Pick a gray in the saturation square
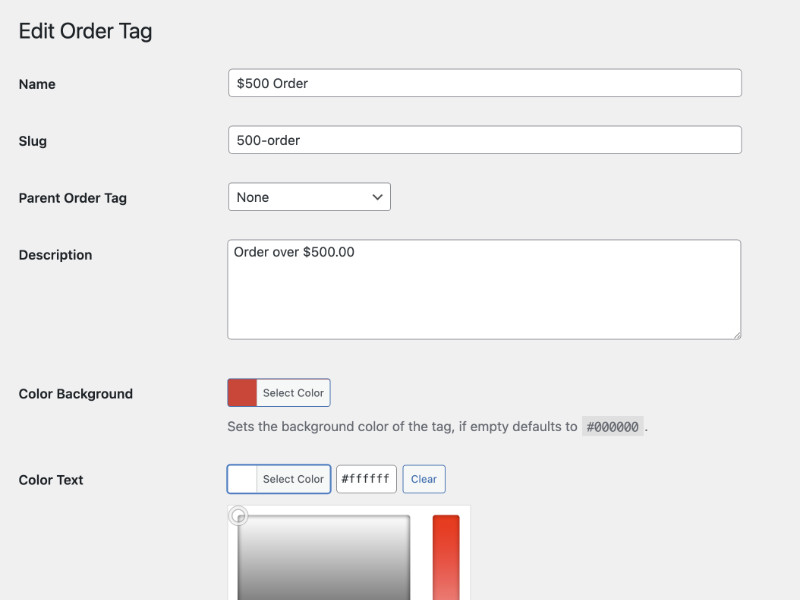The image size is (800, 600). point(324,560)
